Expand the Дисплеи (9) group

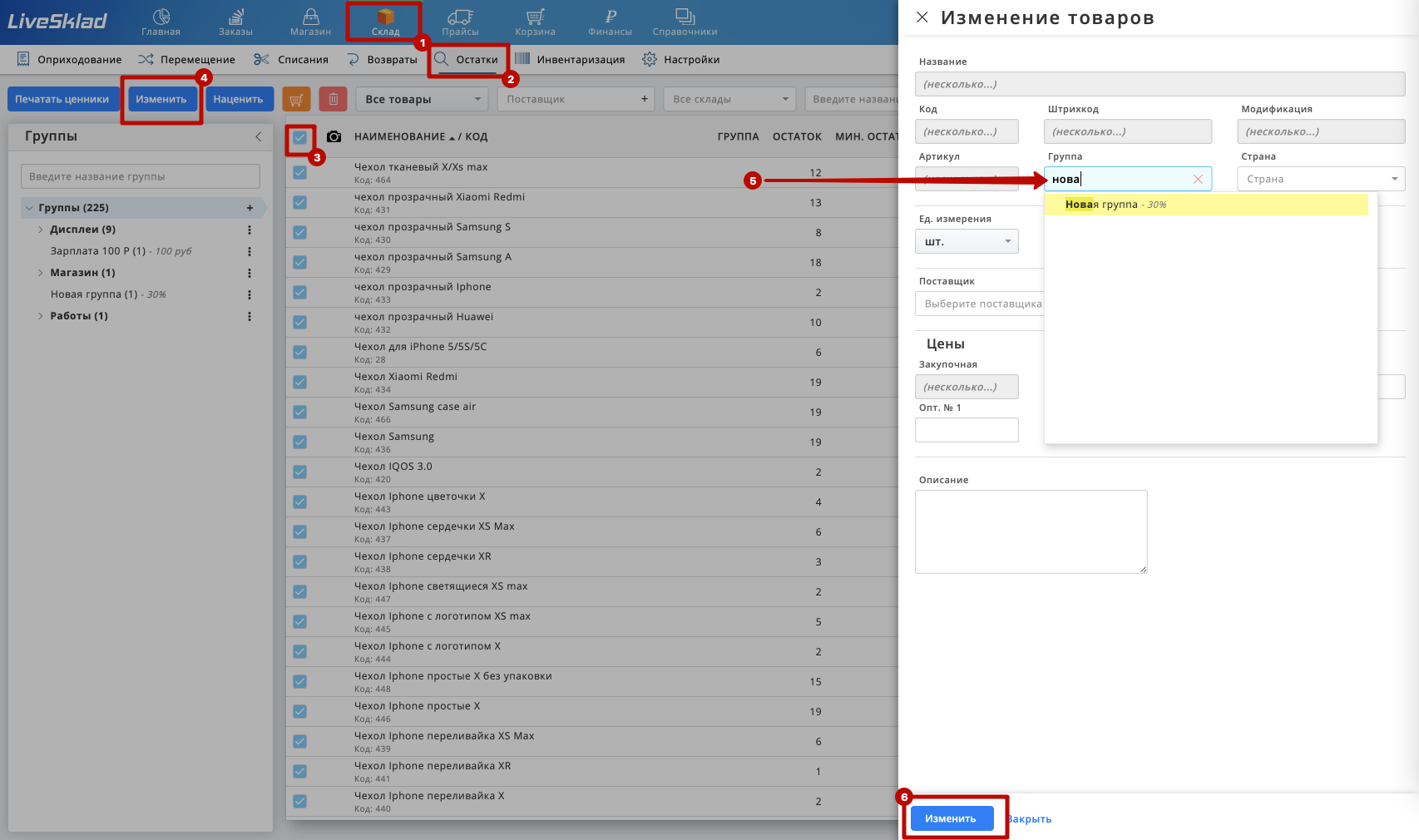click(x=40, y=230)
